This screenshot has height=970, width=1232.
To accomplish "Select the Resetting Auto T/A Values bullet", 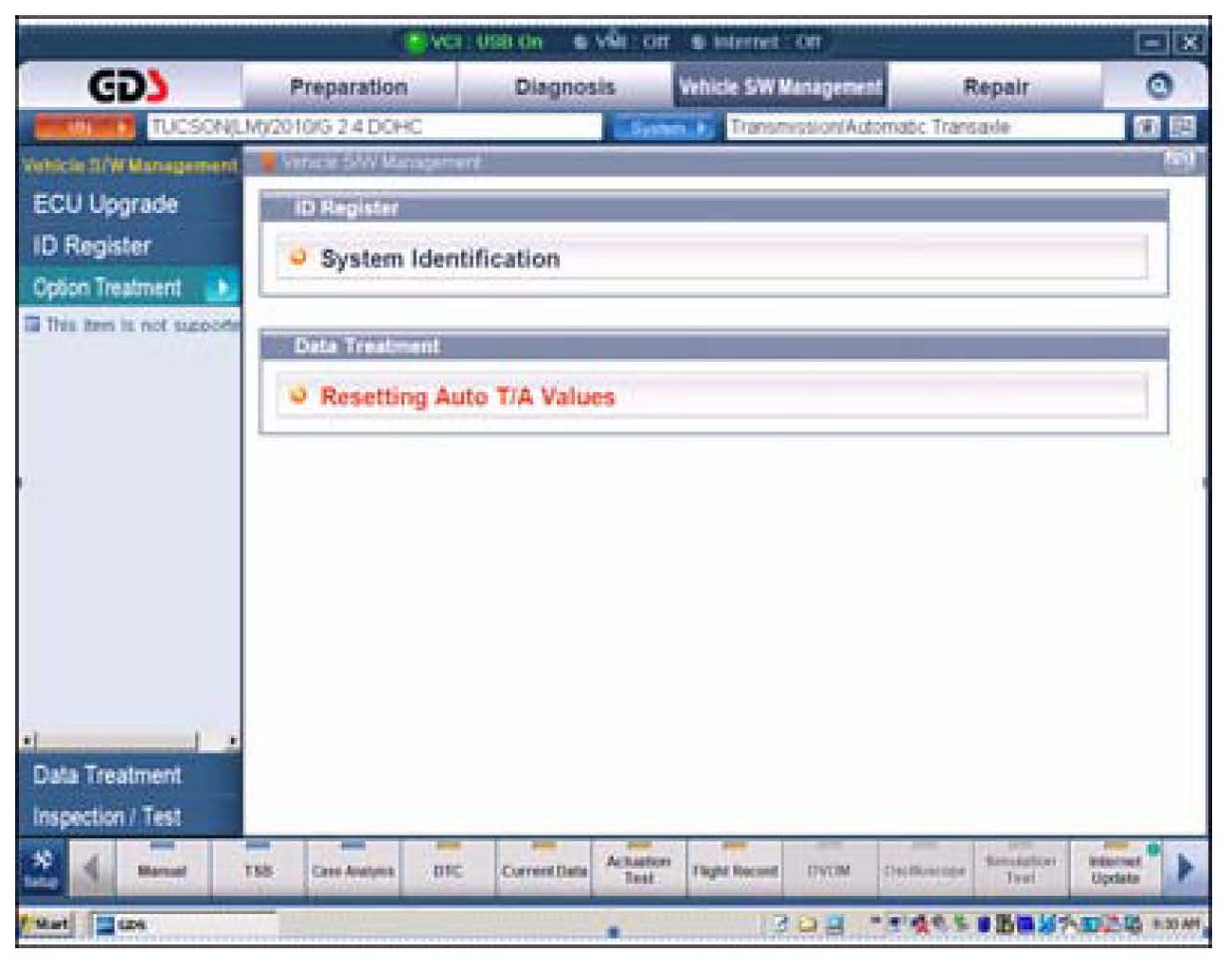I will coord(298,395).
